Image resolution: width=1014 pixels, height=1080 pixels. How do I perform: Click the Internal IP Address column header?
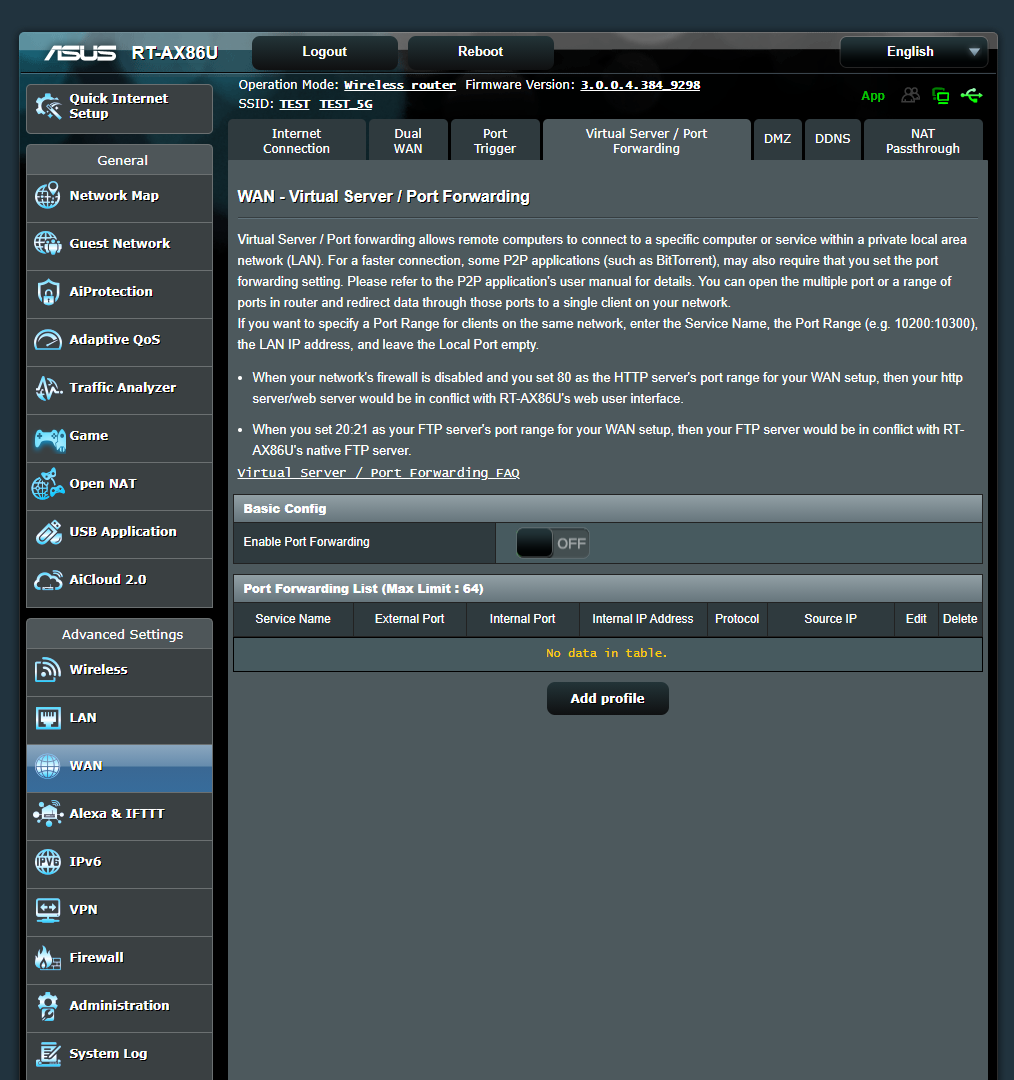click(643, 619)
